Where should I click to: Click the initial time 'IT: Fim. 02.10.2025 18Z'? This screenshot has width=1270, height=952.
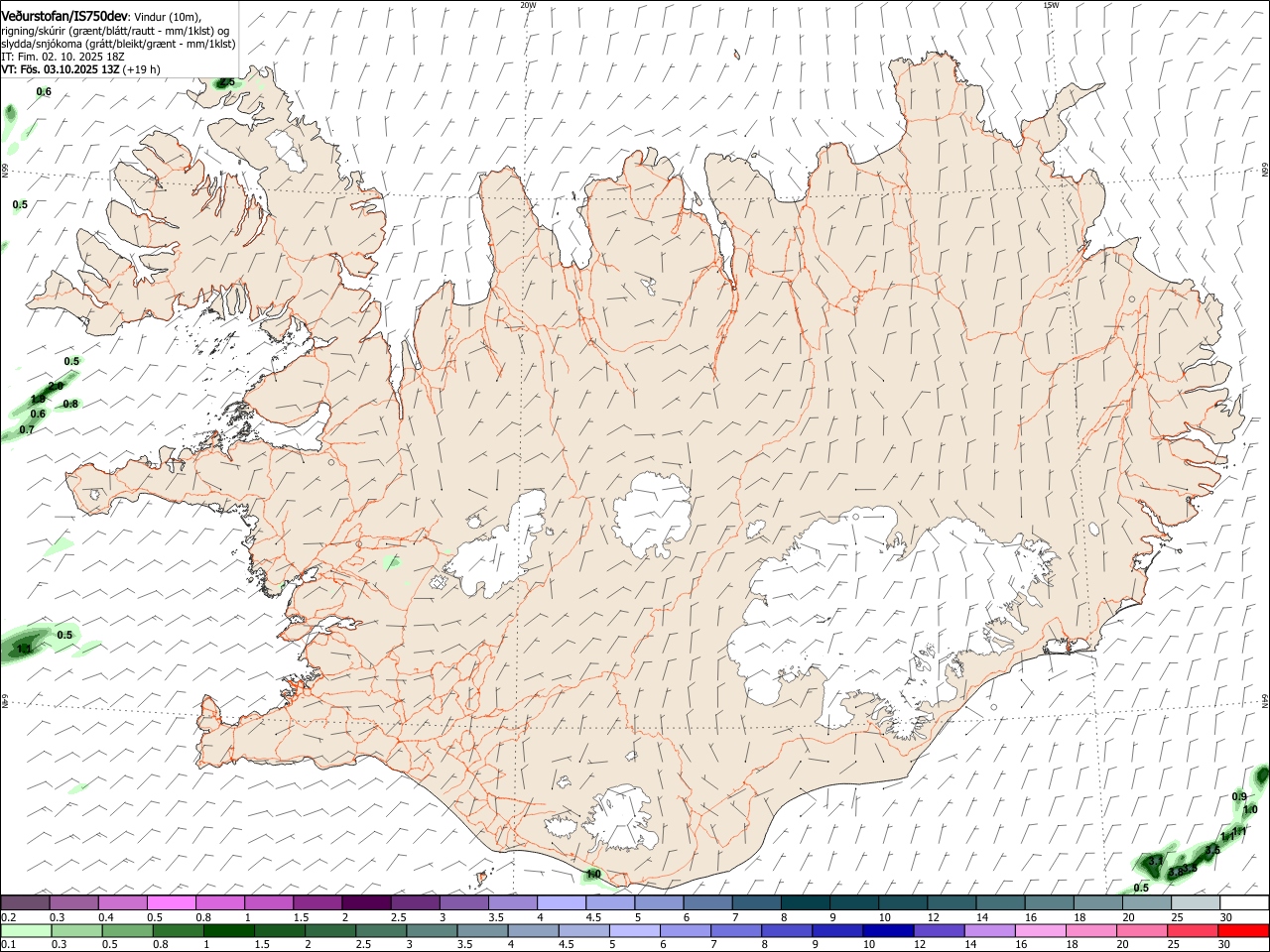click(x=63, y=57)
